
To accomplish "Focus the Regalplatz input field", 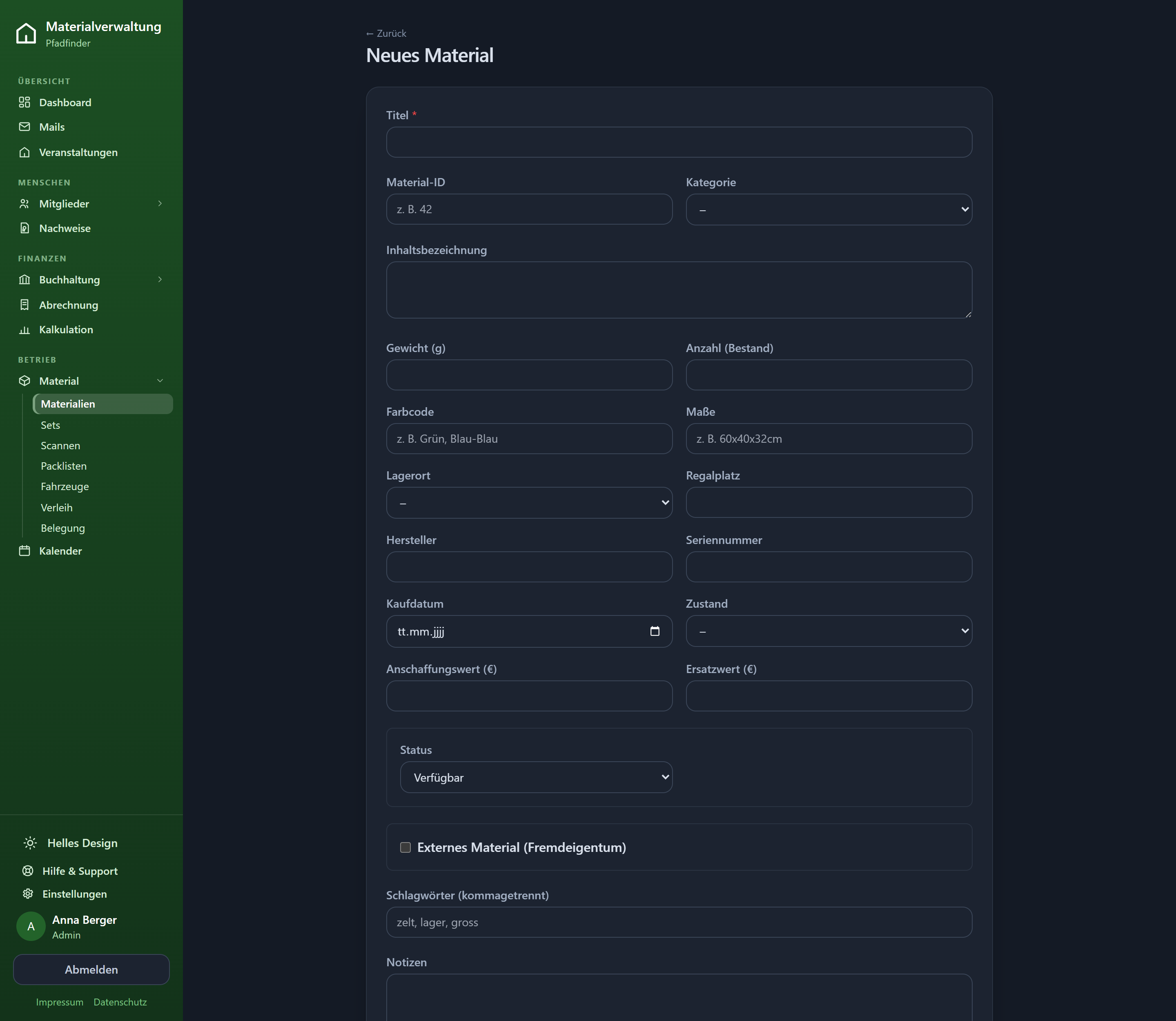I will [829, 502].
